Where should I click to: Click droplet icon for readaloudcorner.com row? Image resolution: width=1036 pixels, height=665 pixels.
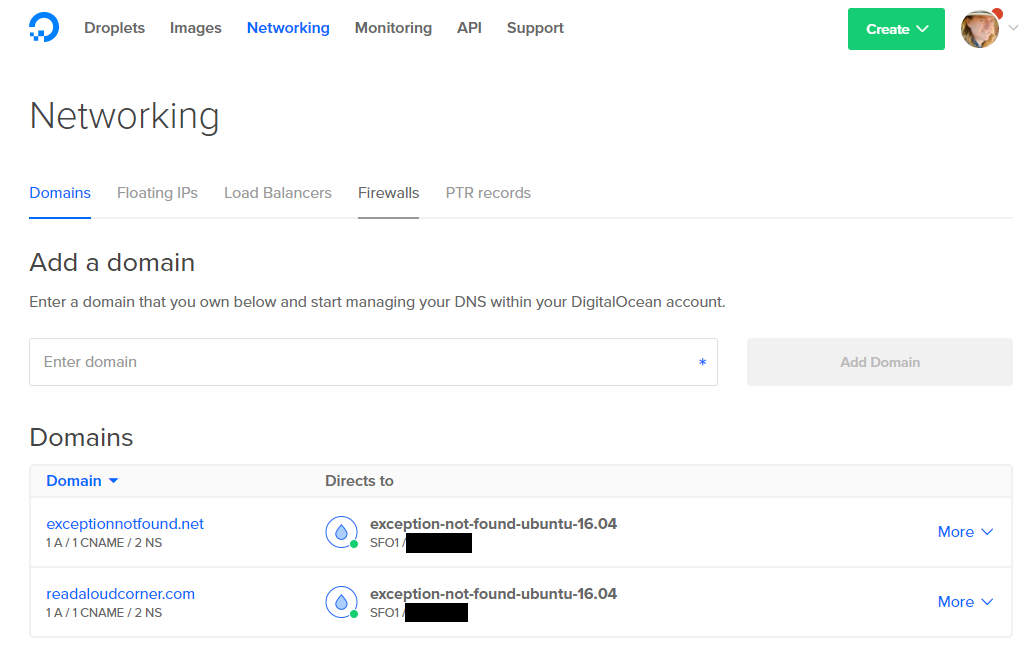click(x=342, y=602)
